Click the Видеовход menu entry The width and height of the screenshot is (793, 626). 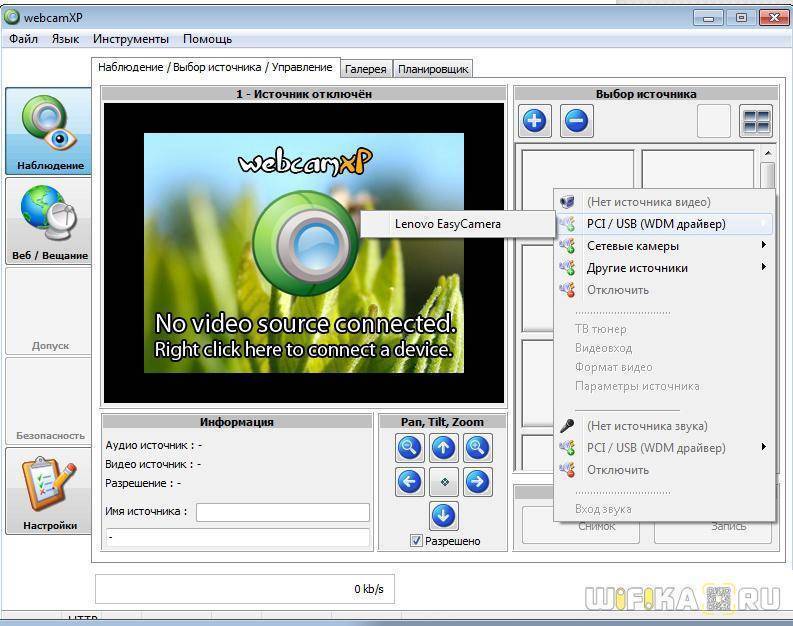pos(603,348)
